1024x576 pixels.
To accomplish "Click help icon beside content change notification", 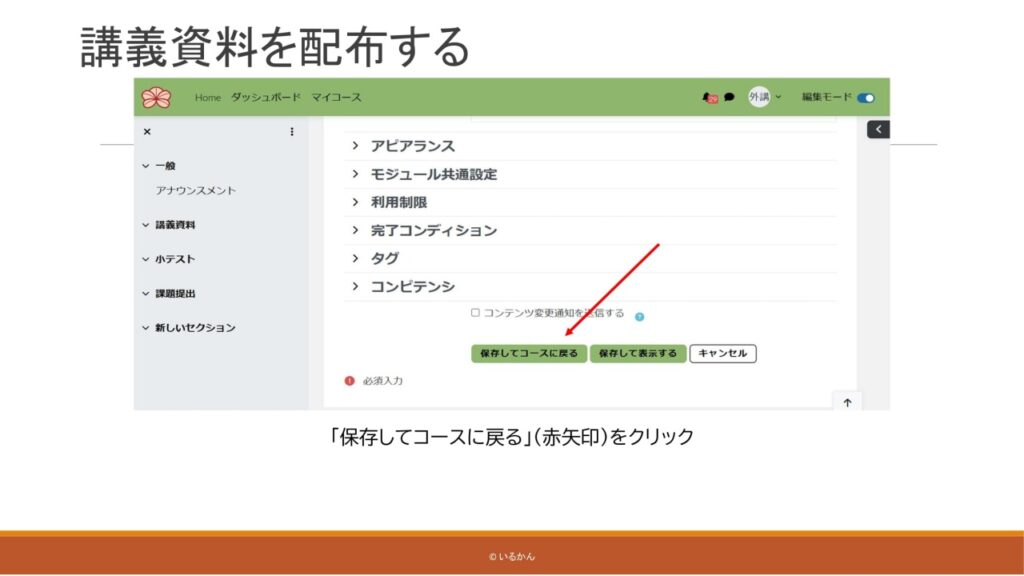I will coord(639,316).
